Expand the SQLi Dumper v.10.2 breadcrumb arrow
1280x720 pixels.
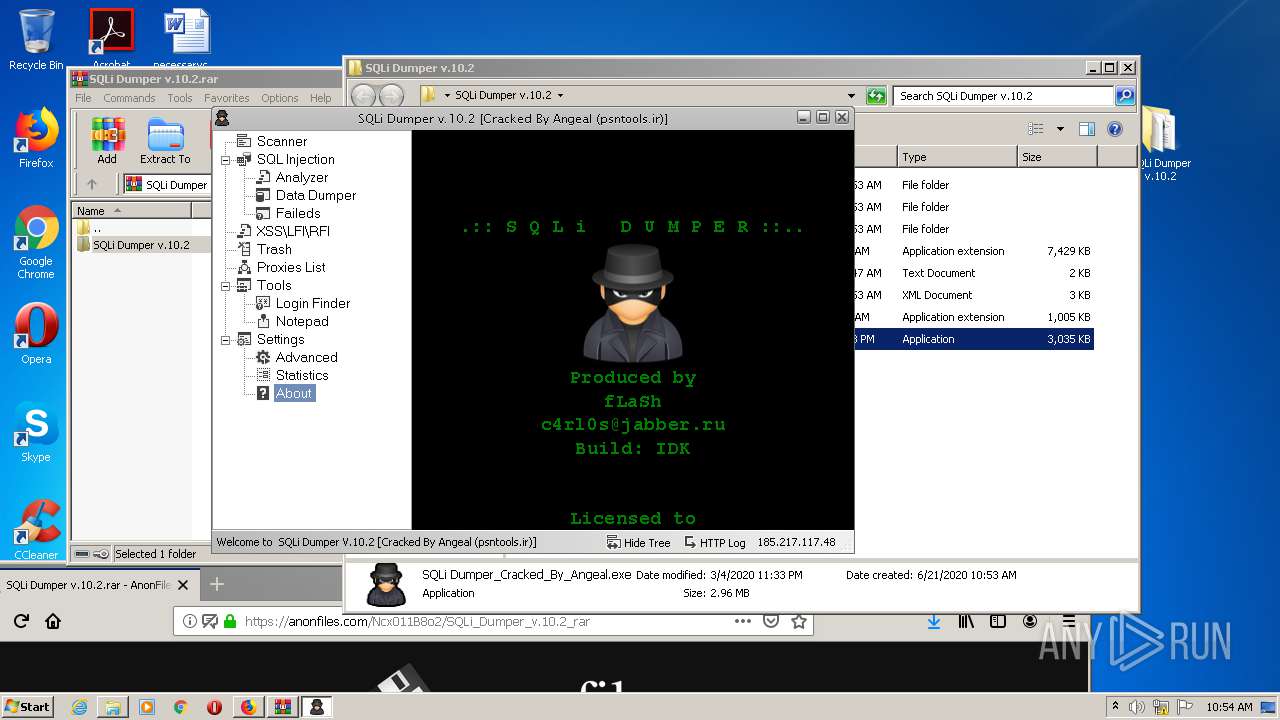[560, 96]
